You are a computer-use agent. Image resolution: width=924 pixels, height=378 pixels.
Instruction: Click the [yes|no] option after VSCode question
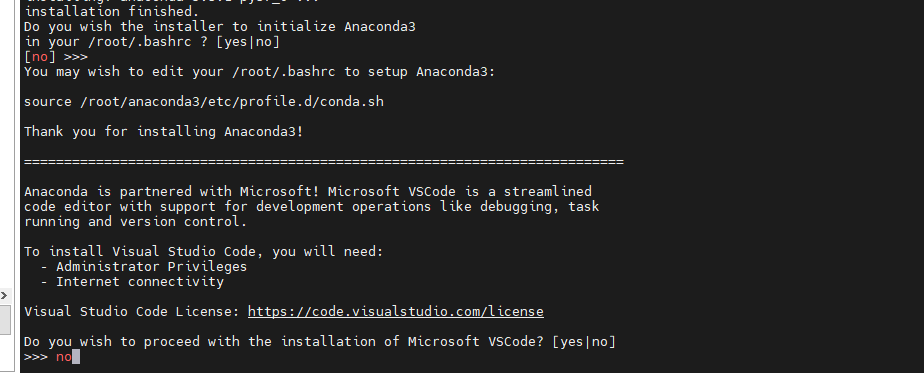(584, 341)
